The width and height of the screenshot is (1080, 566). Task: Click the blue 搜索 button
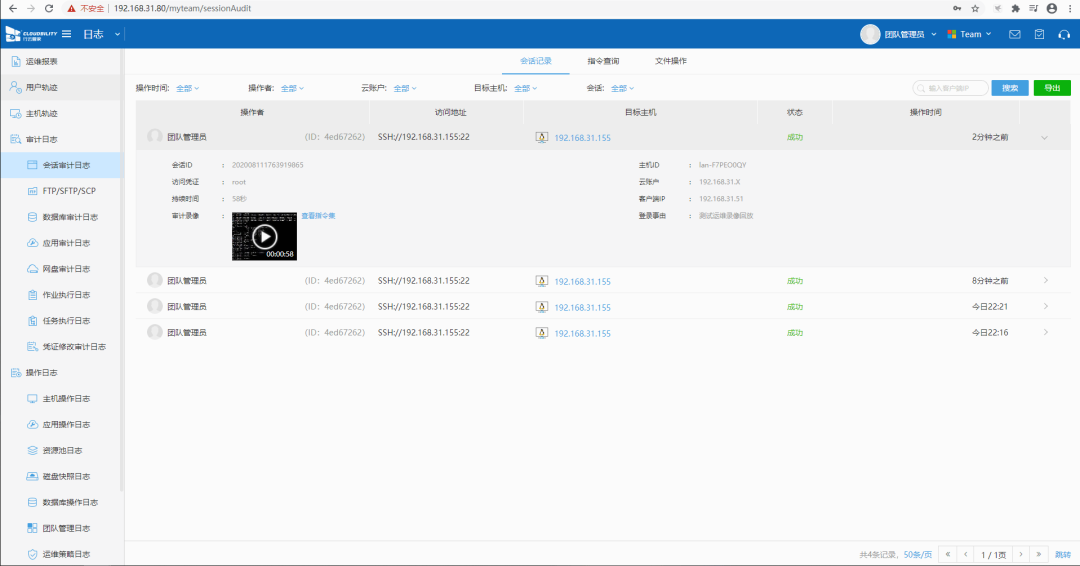pyautogui.click(x=1010, y=88)
